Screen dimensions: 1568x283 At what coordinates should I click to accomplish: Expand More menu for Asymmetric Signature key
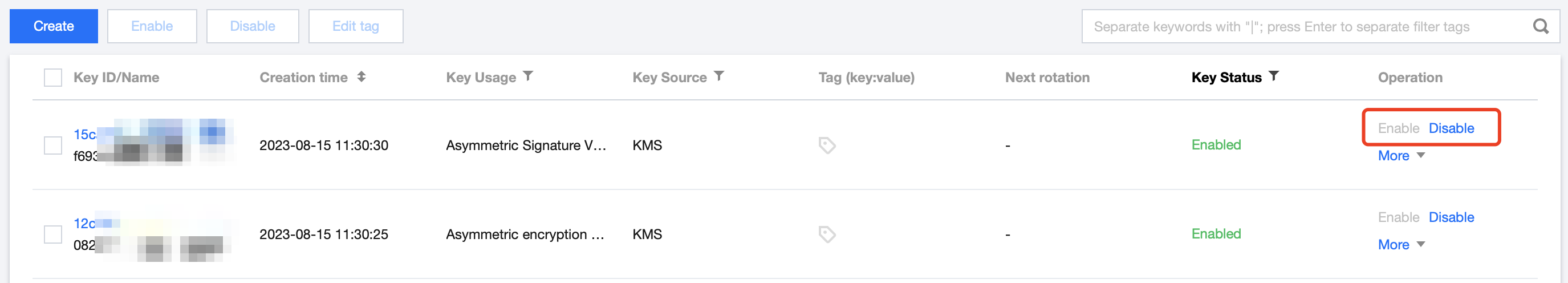coord(1401,156)
